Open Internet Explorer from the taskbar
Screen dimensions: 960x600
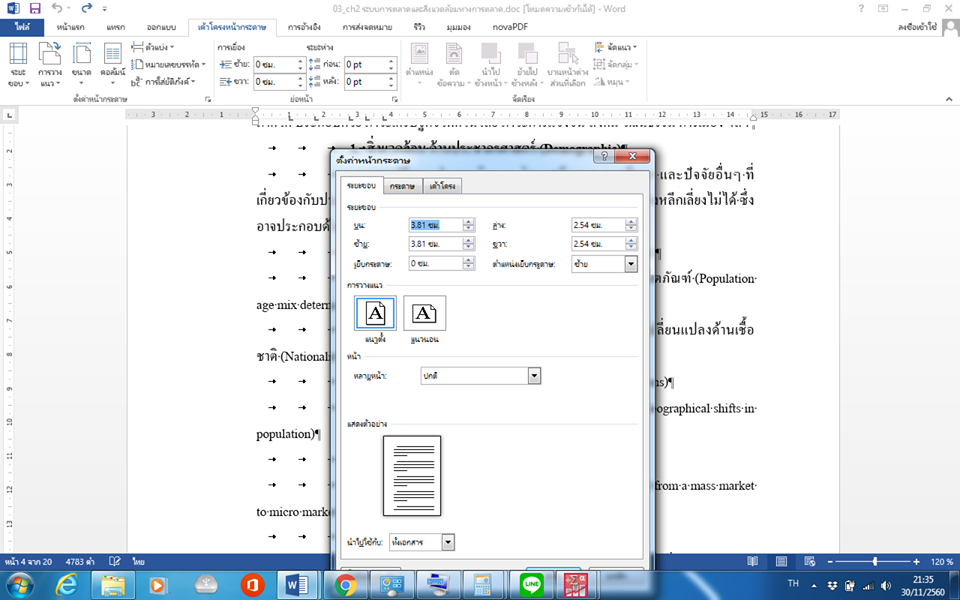[x=66, y=585]
